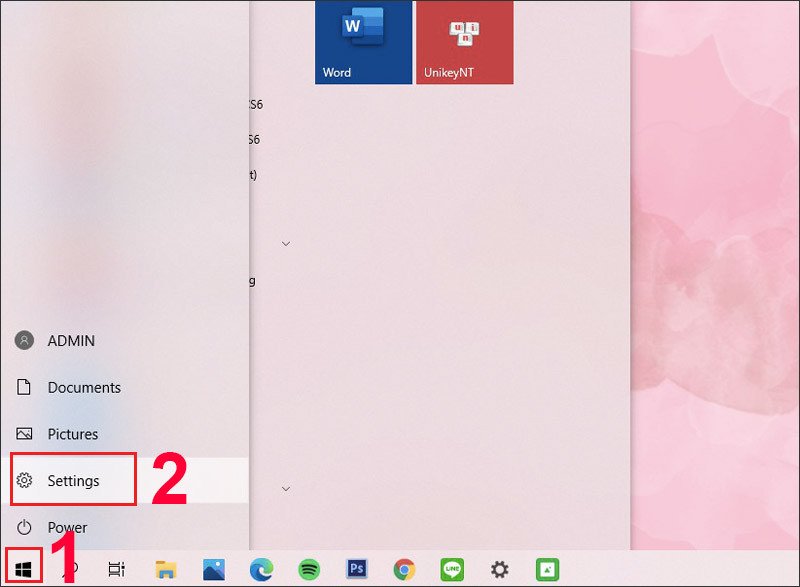Screen dimensions: 800x587
Task: Open Task View from the taskbar
Action: point(117,570)
